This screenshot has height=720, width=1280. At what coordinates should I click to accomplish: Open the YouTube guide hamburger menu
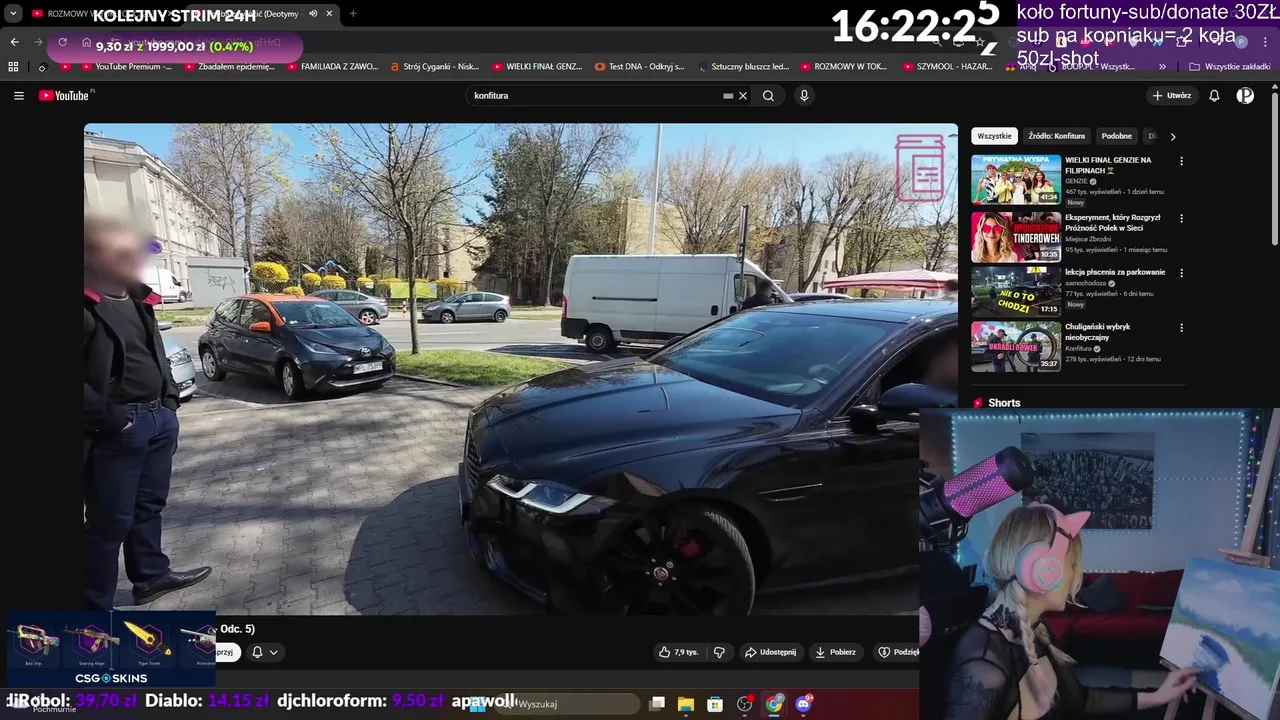coord(19,96)
